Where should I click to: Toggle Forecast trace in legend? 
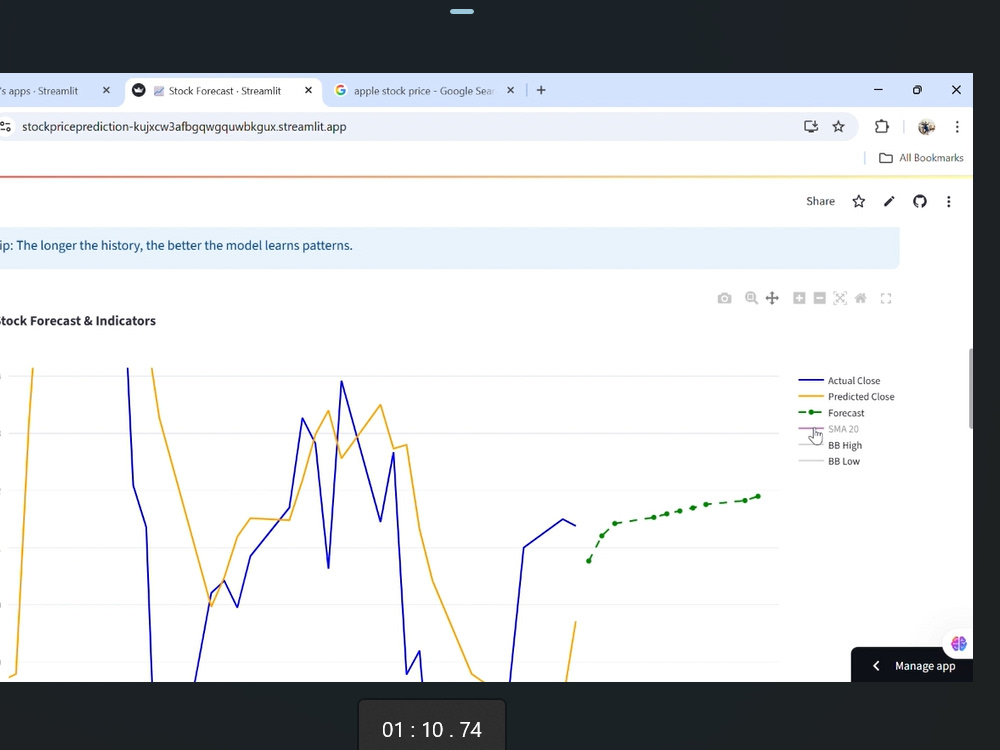click(832, 413)
